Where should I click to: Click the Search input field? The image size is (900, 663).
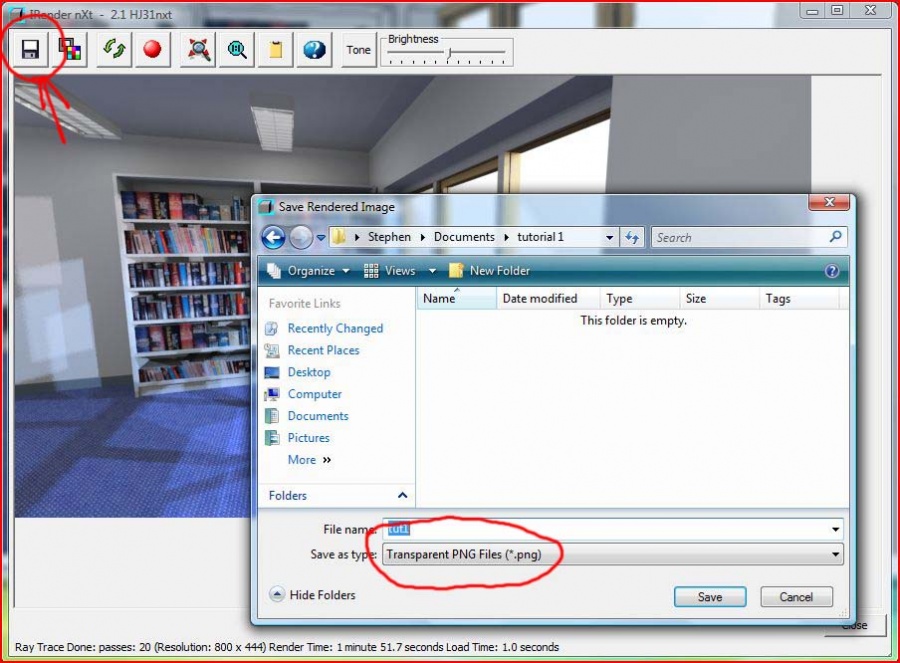click(x=740, y=238)
